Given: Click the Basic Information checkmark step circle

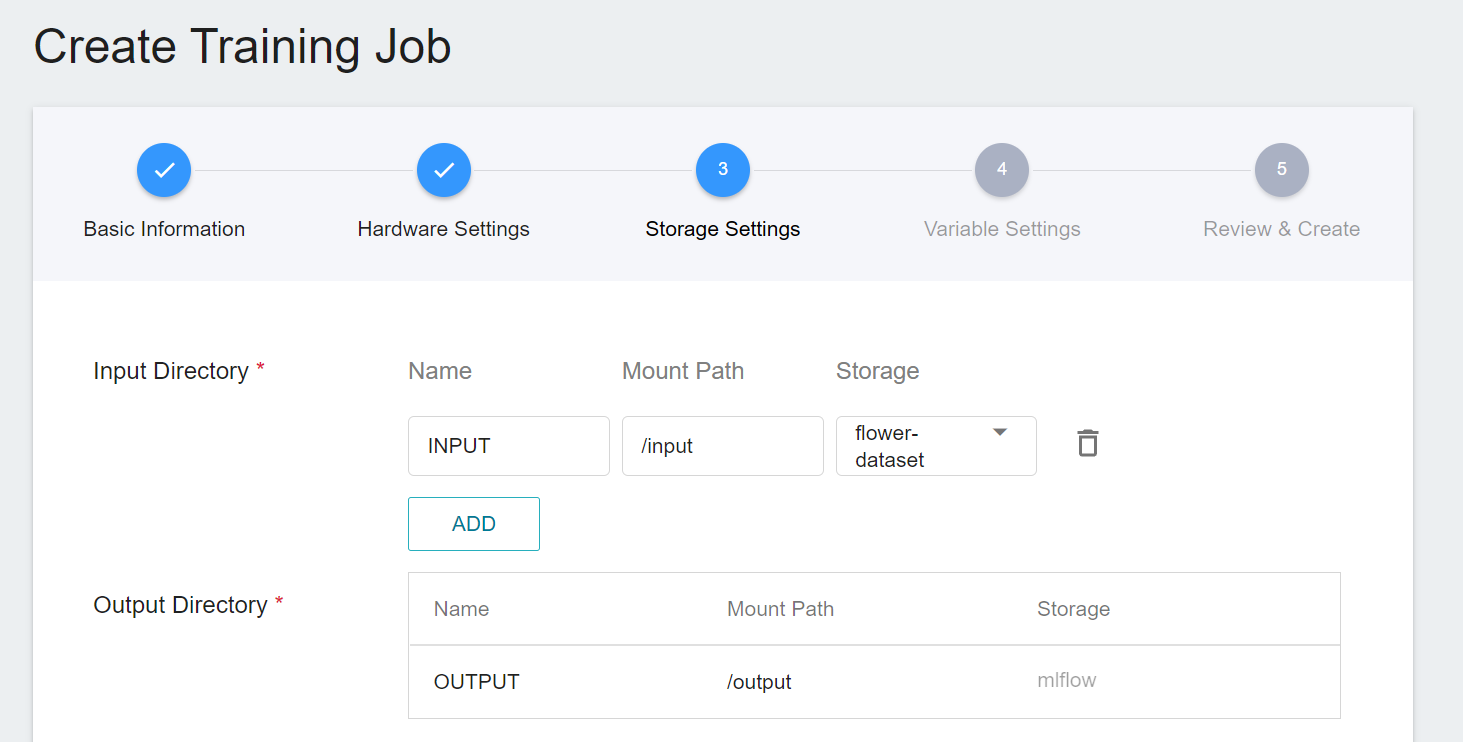Looking at the screenshot, I should tap(164, 170).
